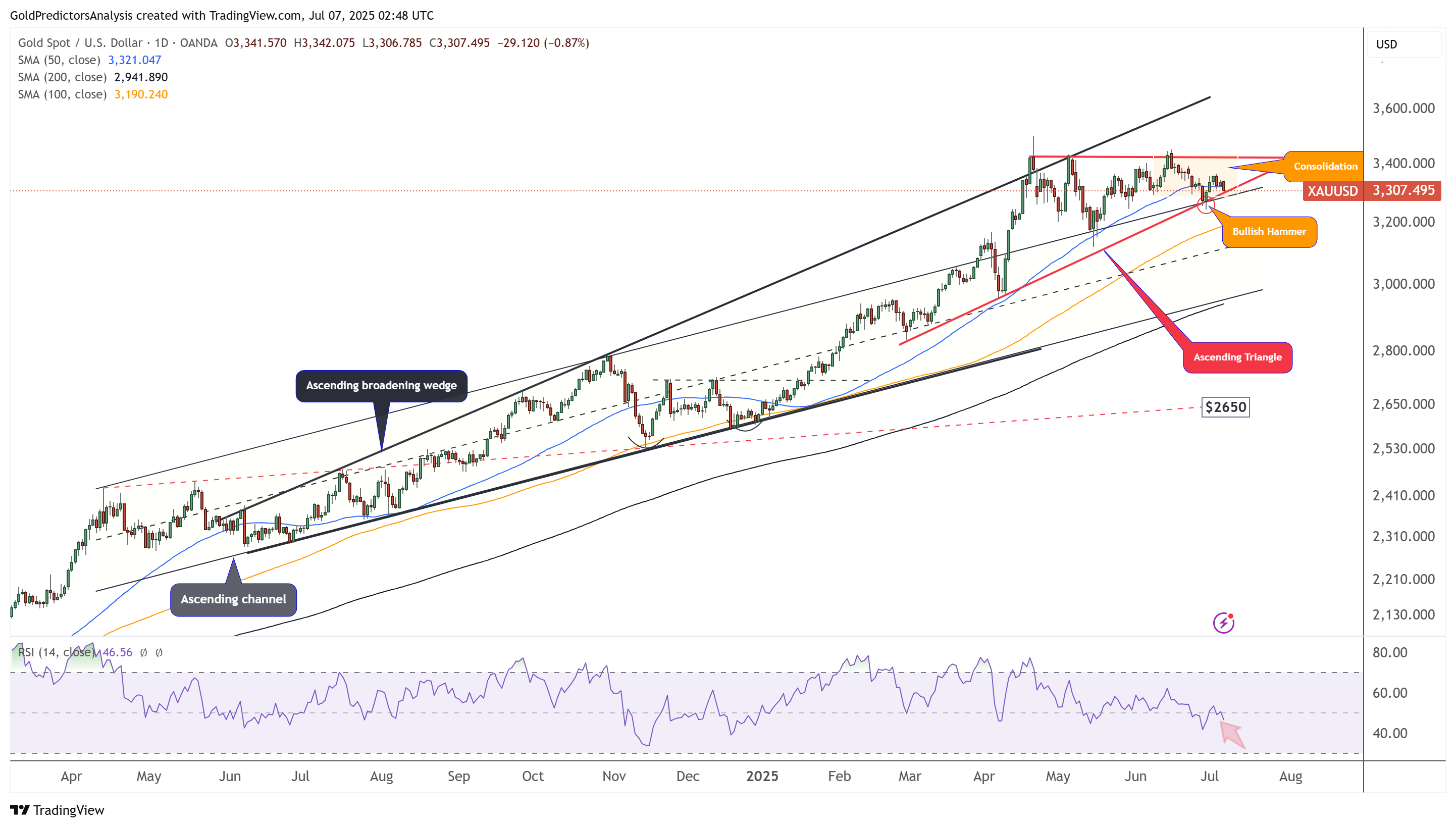Click the TradingView logo at bottom left
The width and height of the screenshot is (1456, 828).
click(x=58, y=810)
